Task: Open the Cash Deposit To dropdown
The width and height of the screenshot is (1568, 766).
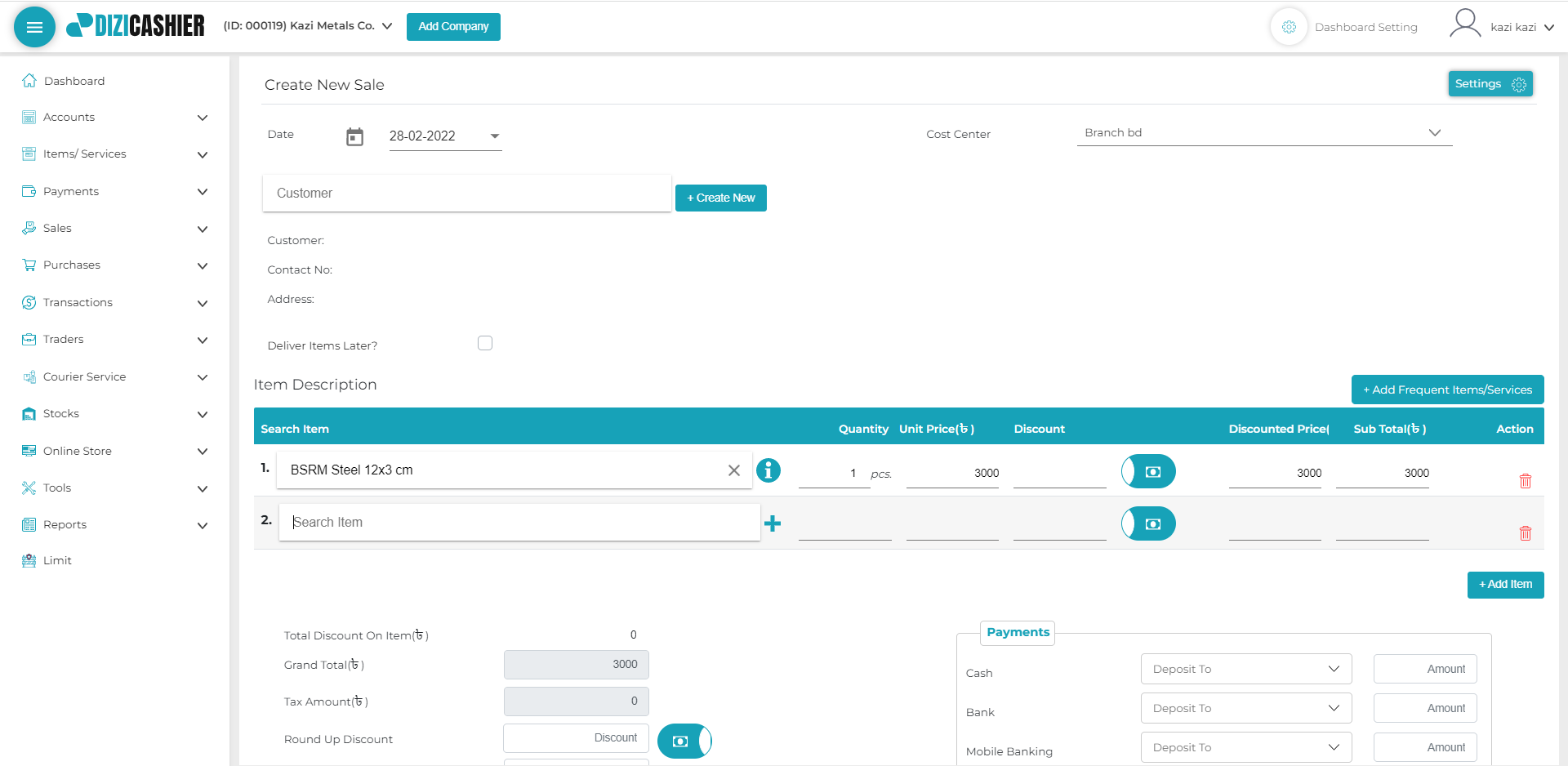Action: pos(1245,669)
